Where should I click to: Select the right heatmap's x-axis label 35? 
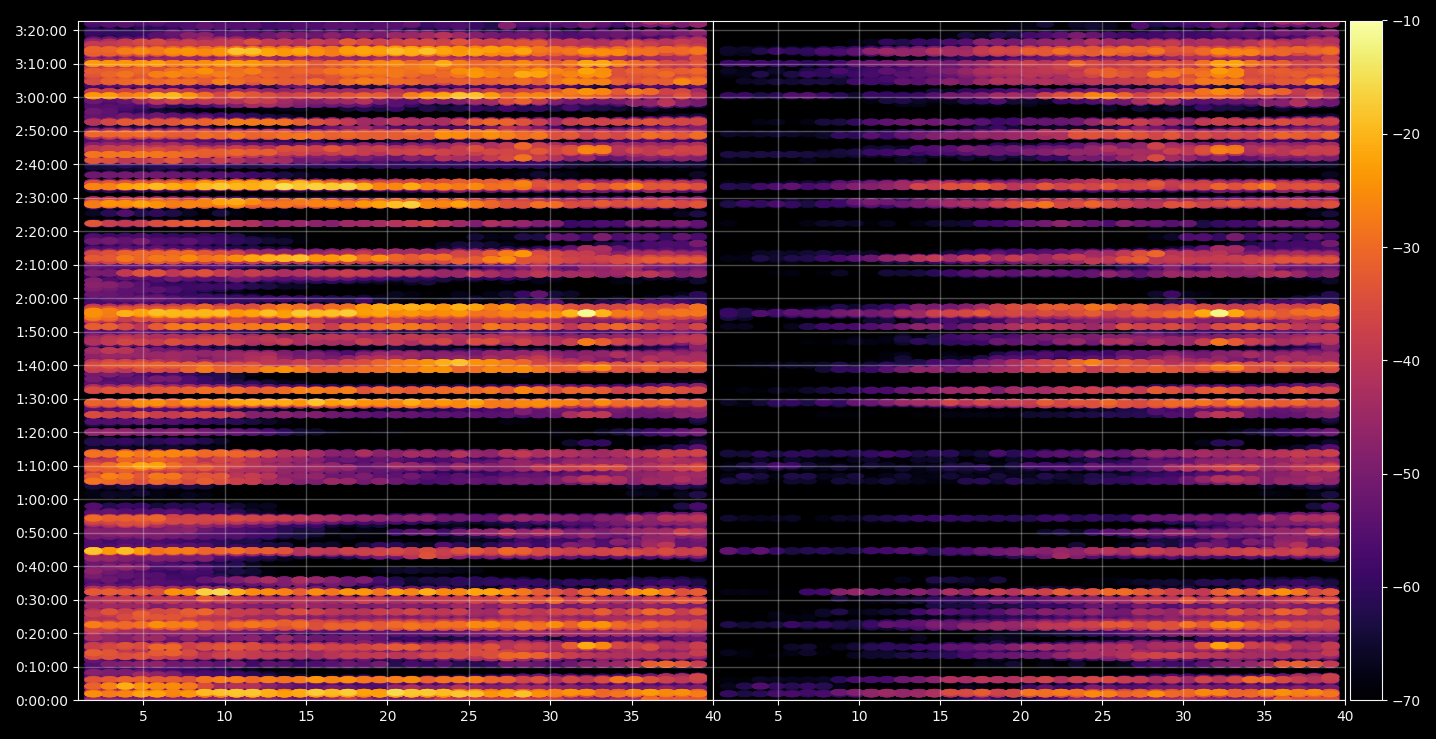point(1264,717)
